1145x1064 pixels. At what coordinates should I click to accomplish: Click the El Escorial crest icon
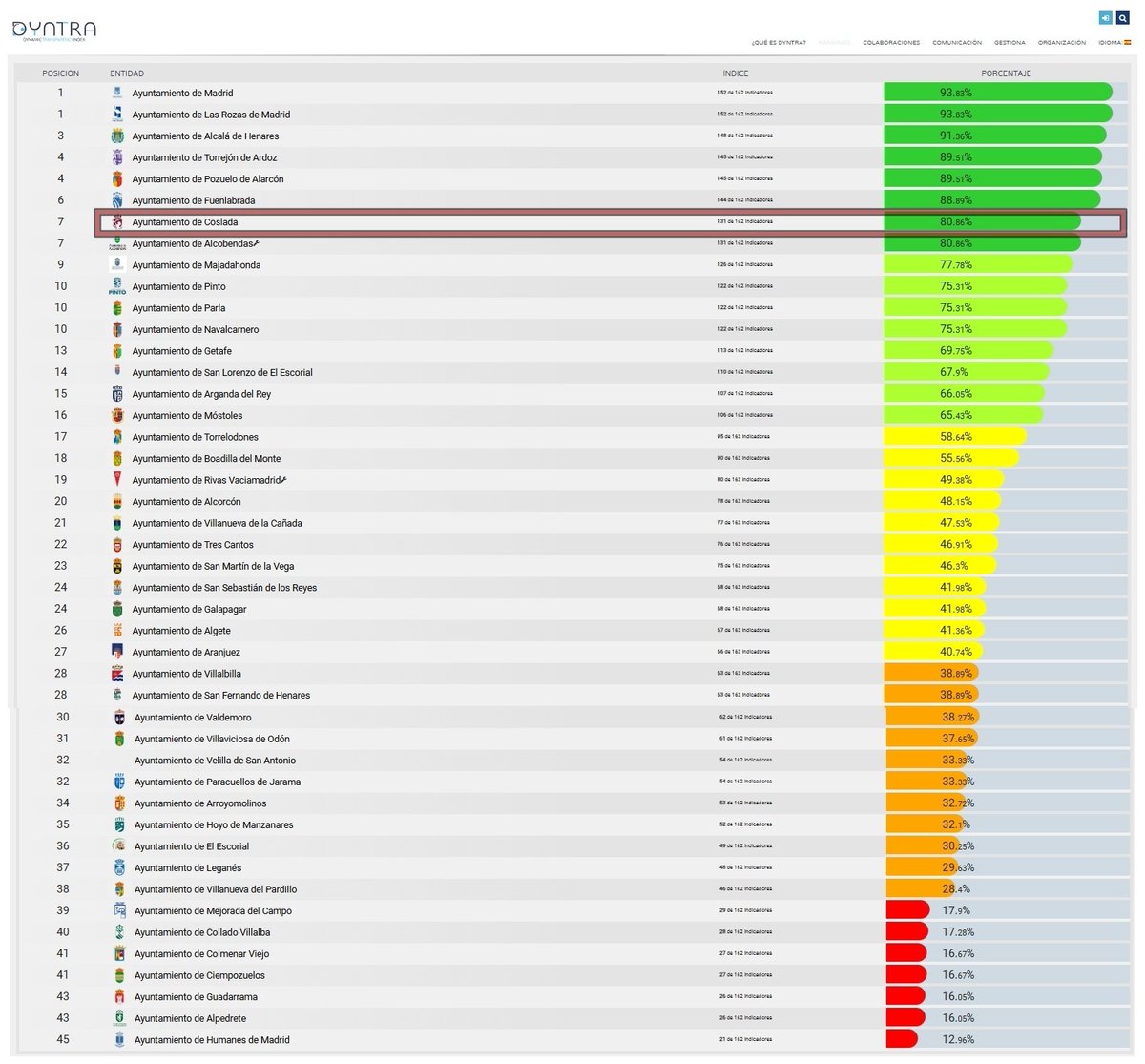pos(119,846)
